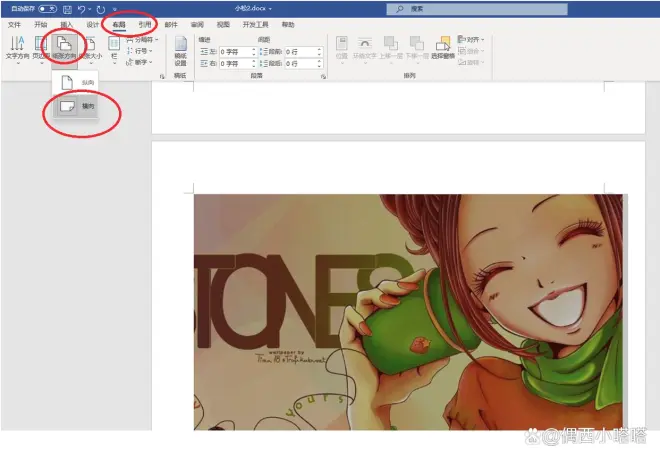Open the 选择窗格 selection pane
Viewport: 660px width, 459px height.
click(x=443, y=50)
